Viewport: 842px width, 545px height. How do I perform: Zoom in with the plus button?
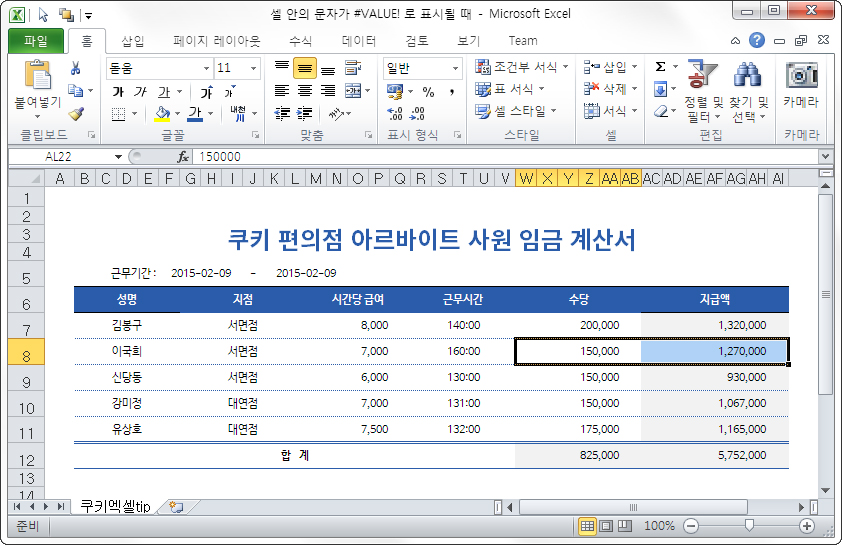pyautogui.click(x=806, y=526)
